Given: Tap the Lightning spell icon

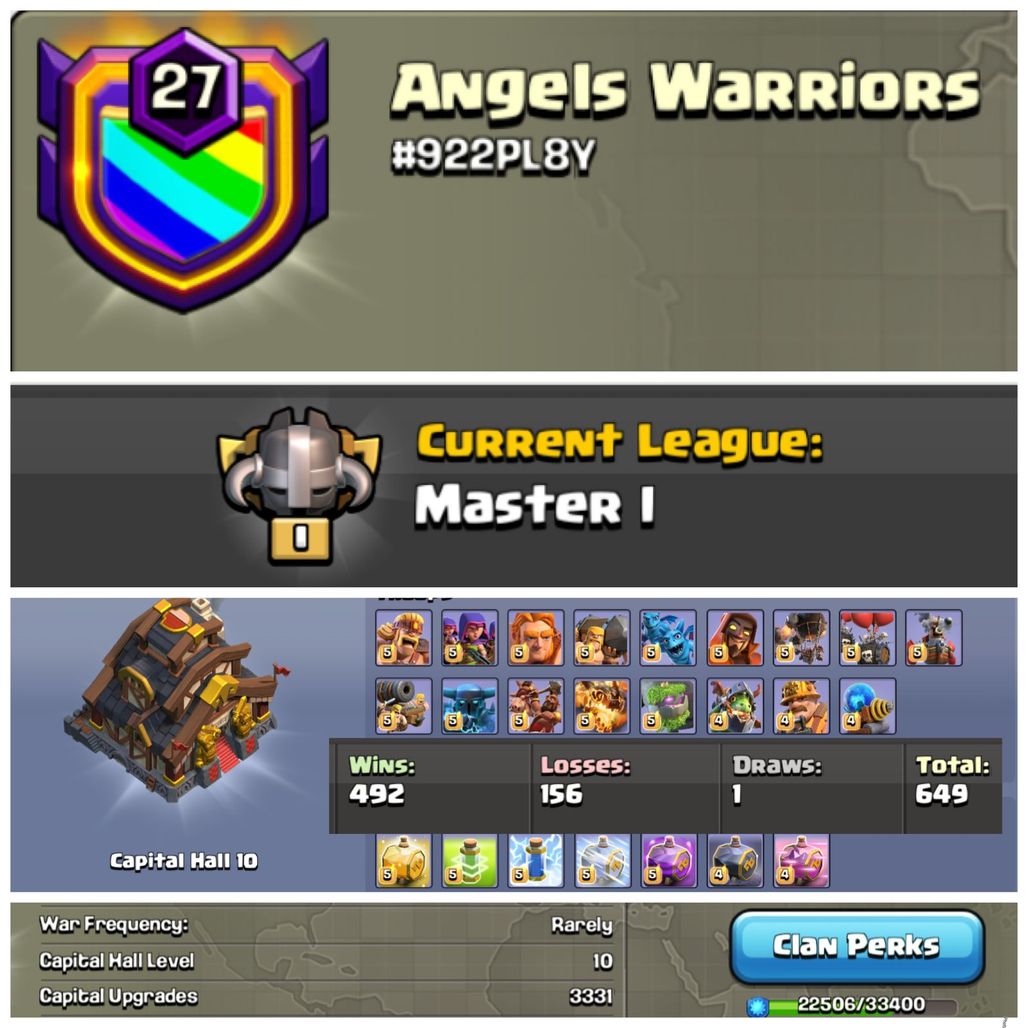Looking at the screenshot, I should click(x=536, y=861).
